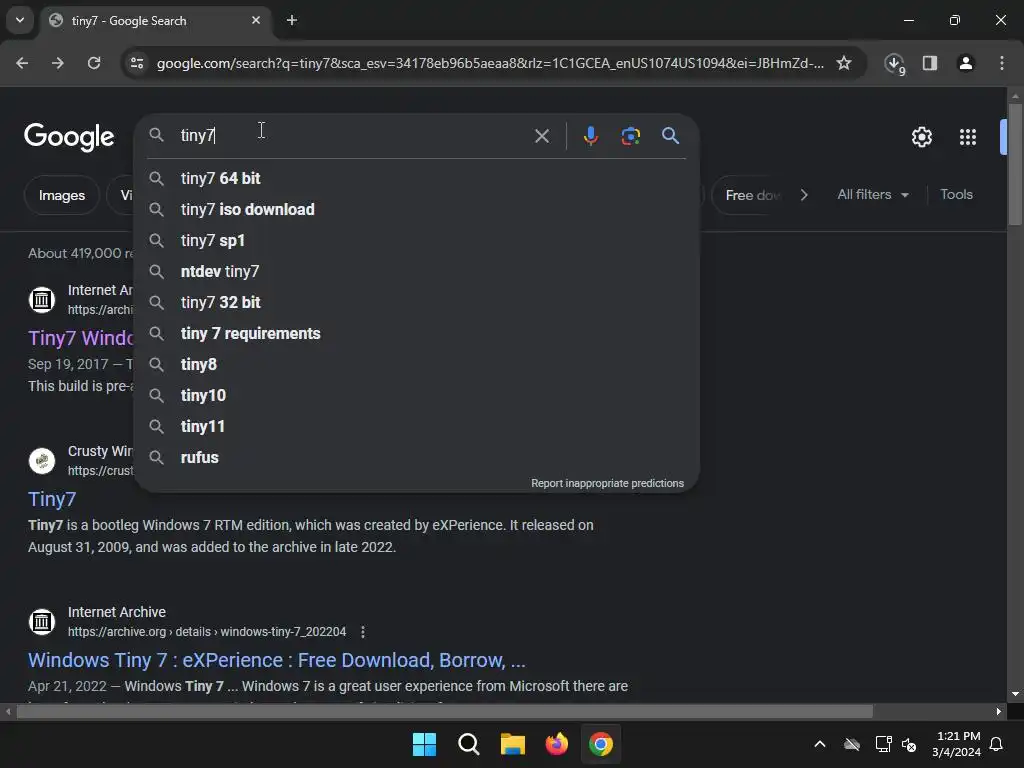Viewport: 1024px width, 768px height.
Task: Open Windows Tiny 7 eXPerience archive link
Action: (276, 660)
